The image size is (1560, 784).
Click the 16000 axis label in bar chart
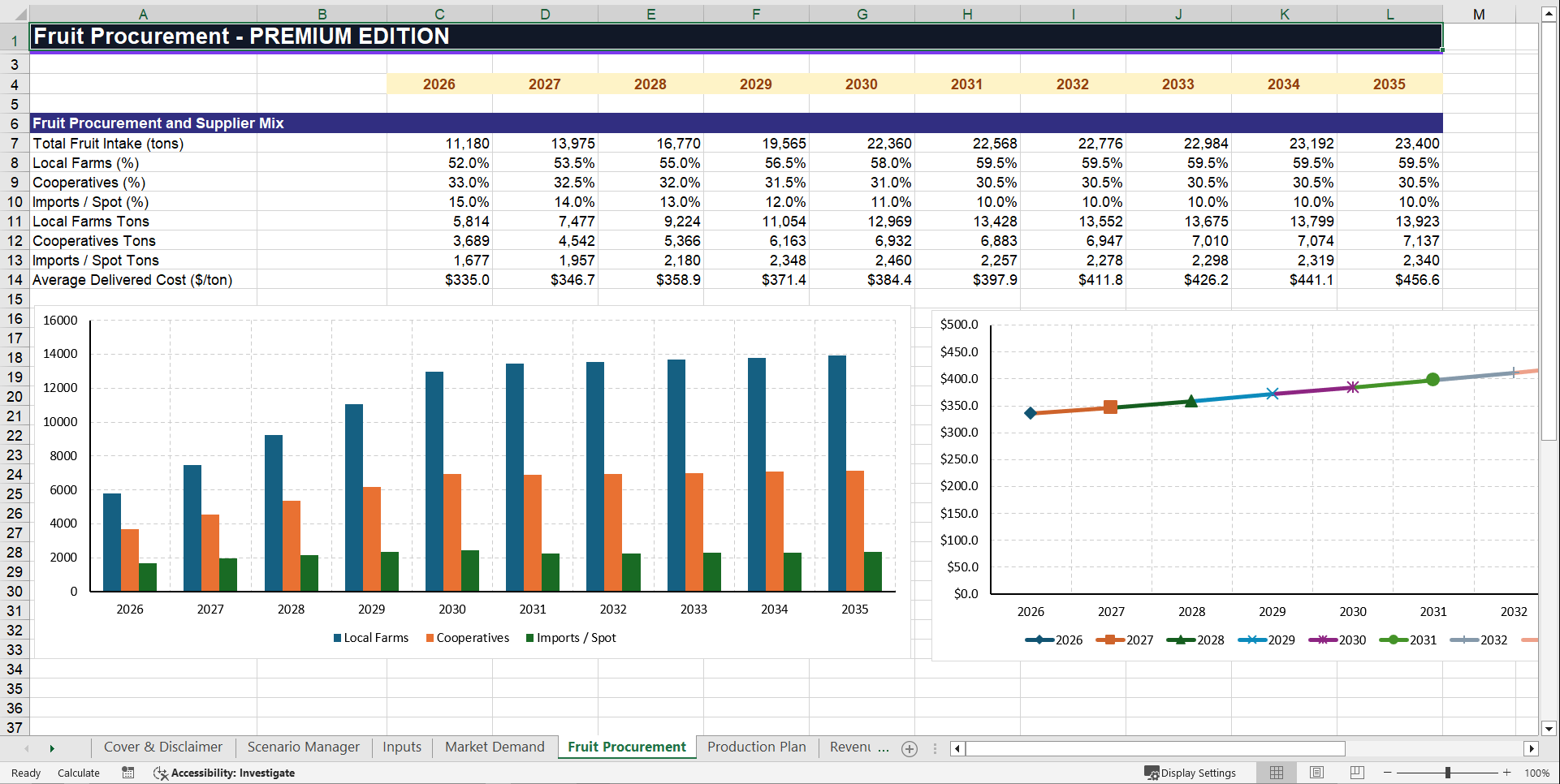(60, 321)
